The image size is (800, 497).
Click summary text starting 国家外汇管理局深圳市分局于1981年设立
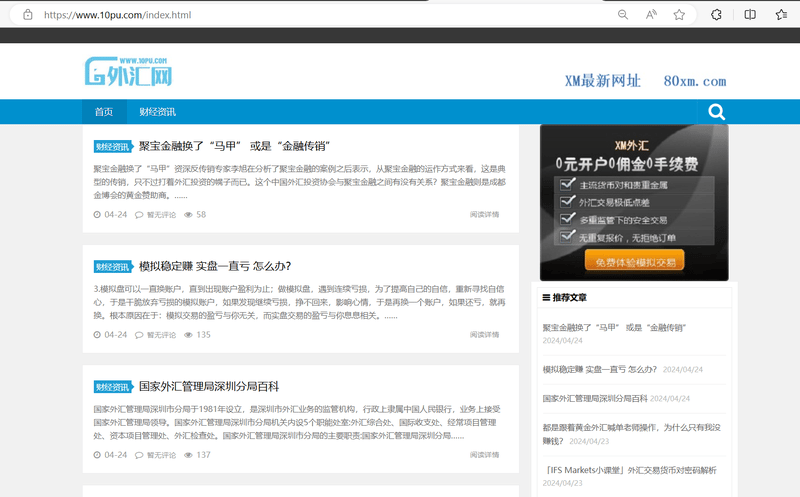click(x=297, y=423)
